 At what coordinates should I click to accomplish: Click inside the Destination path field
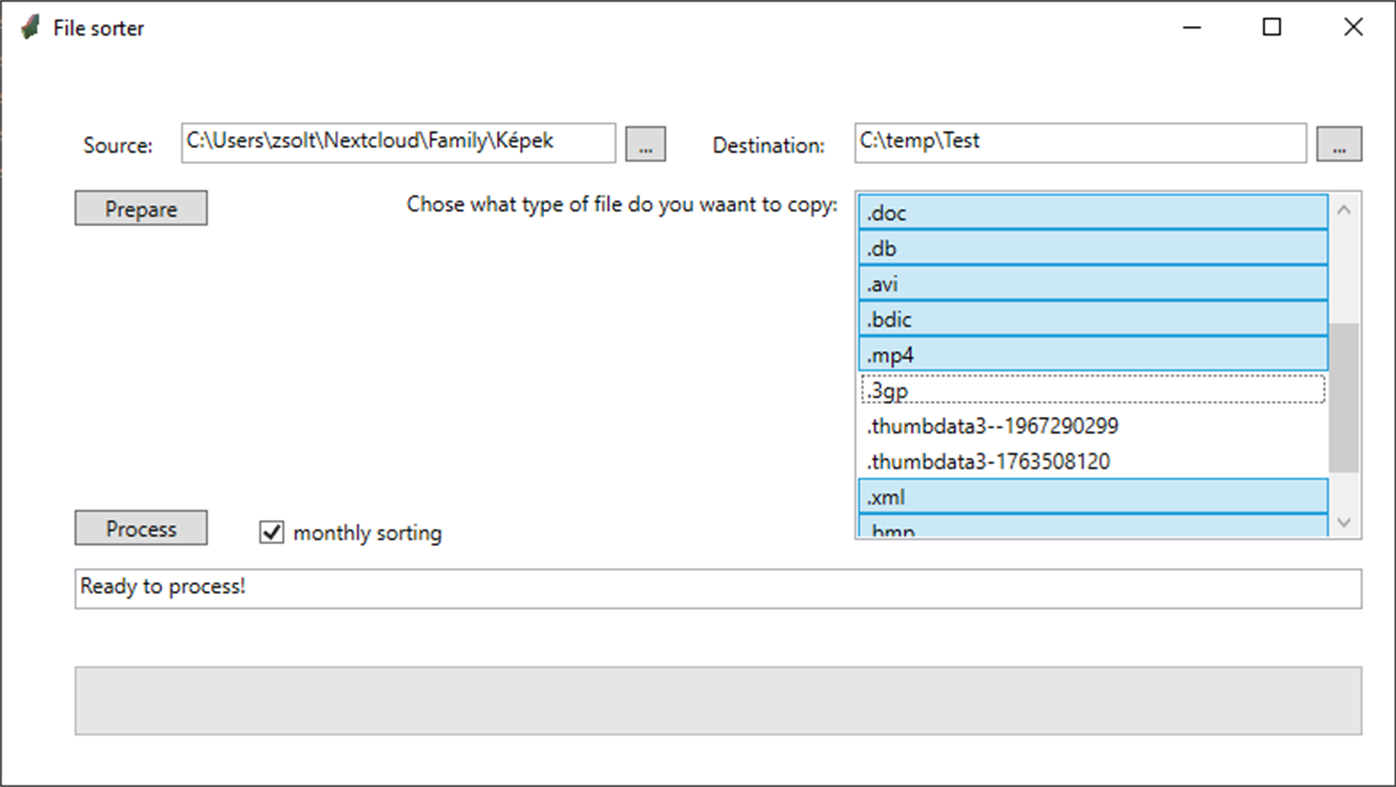point(1080,141)
